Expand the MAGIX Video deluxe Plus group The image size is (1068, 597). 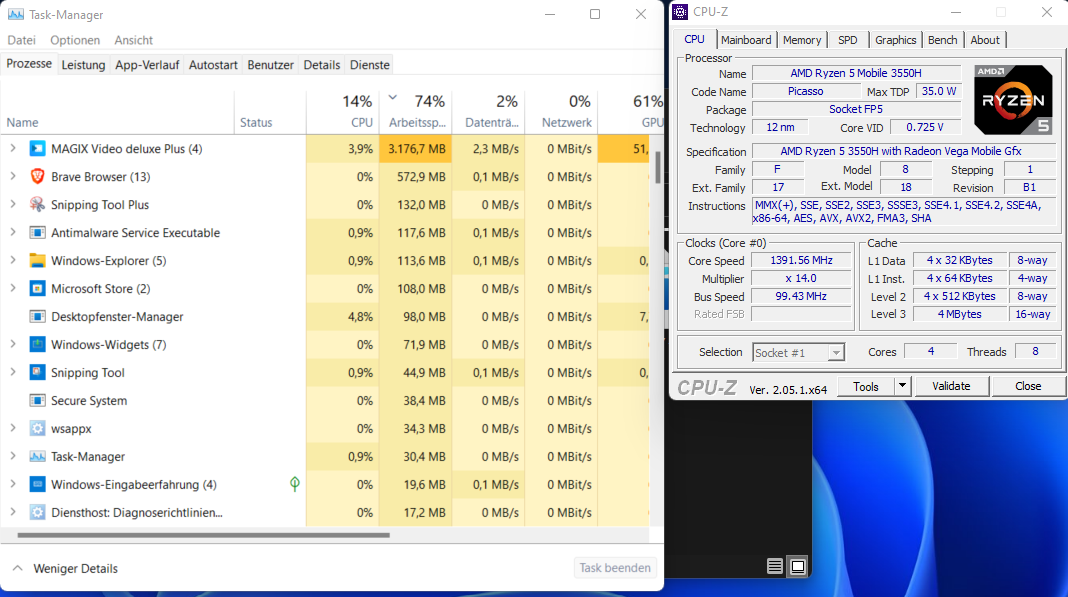coord(12,148)
